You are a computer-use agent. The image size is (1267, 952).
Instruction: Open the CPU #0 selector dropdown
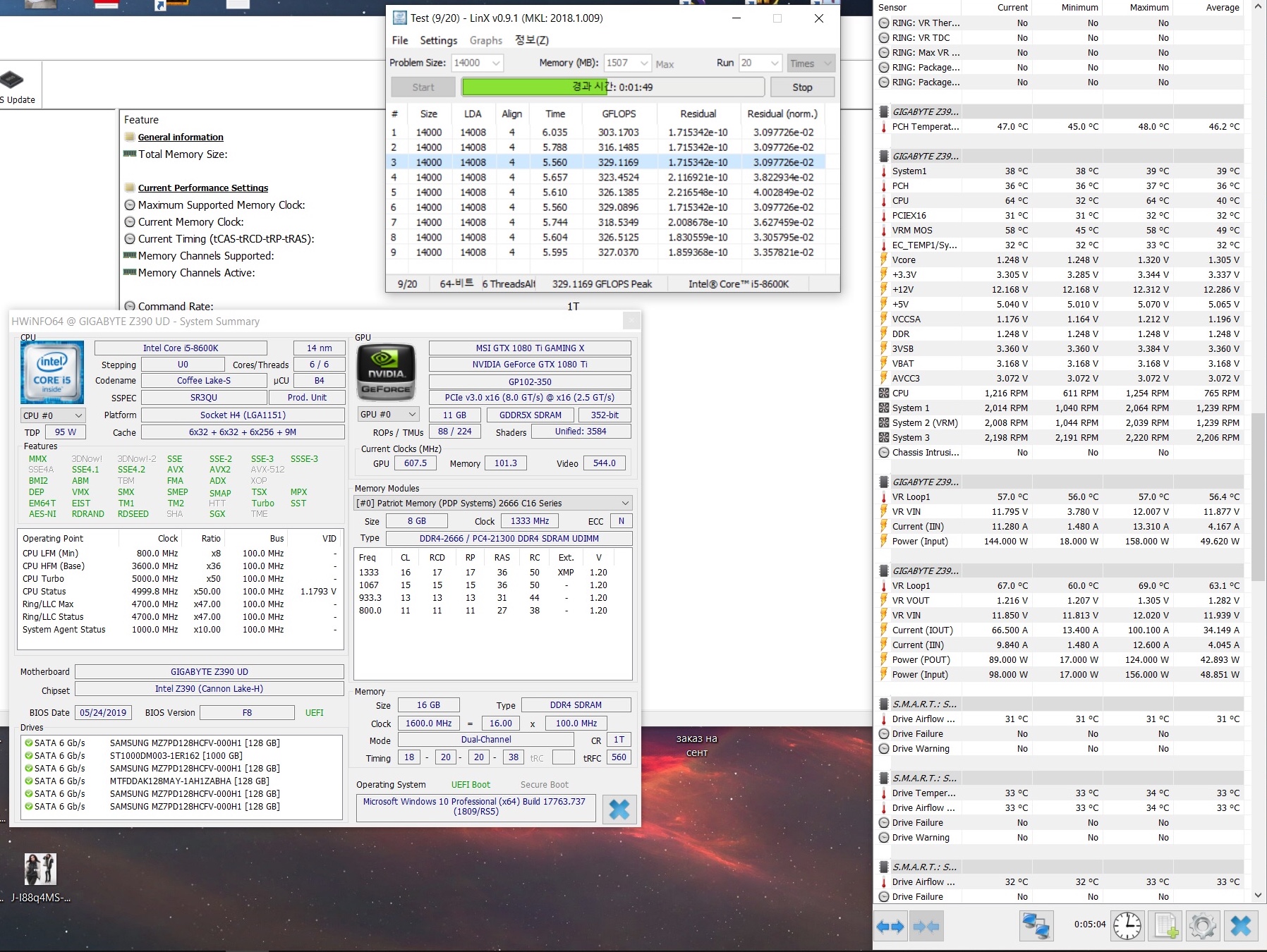tap(53, 415)
